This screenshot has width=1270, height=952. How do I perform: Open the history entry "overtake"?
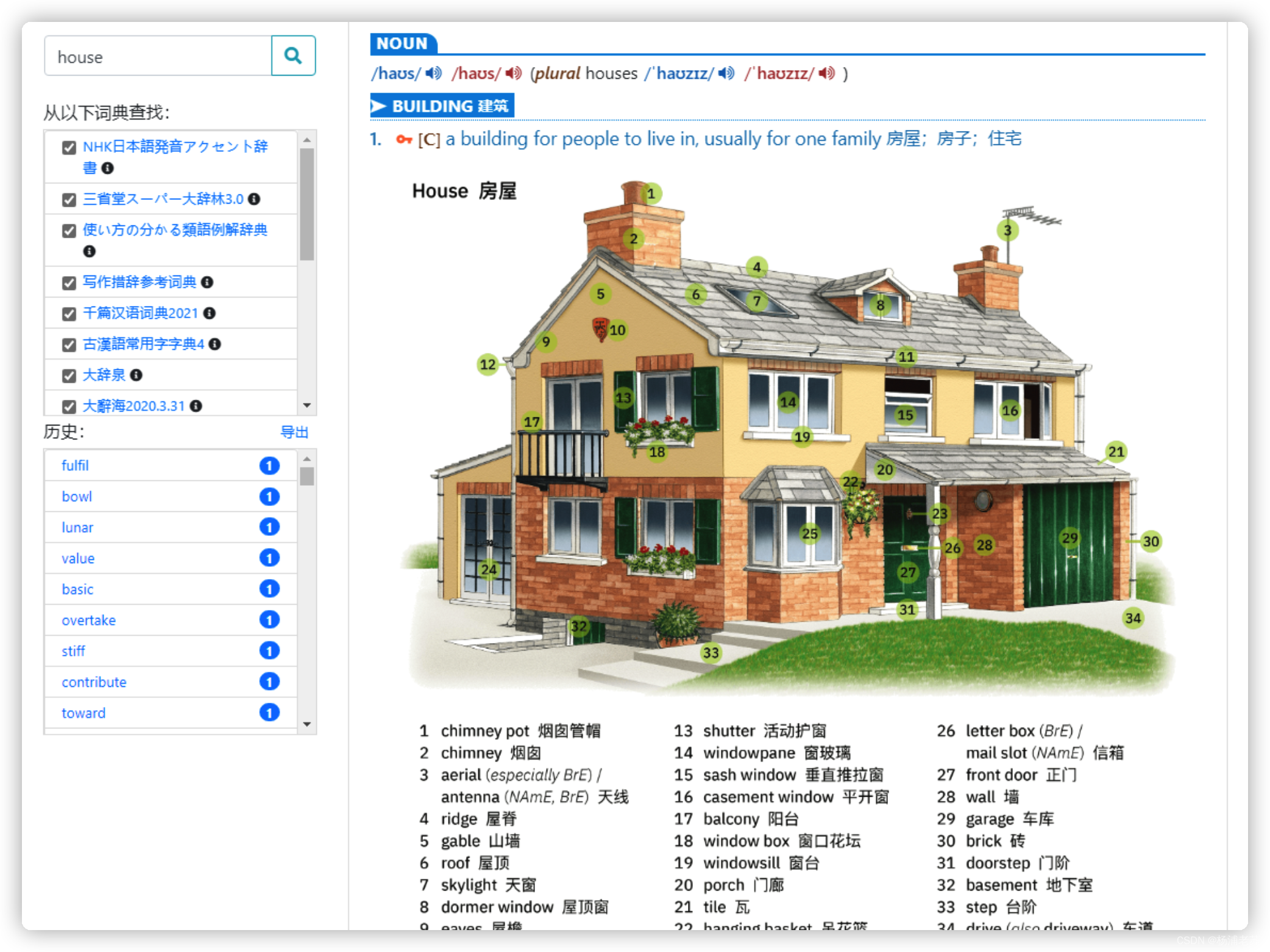[89, 620]
